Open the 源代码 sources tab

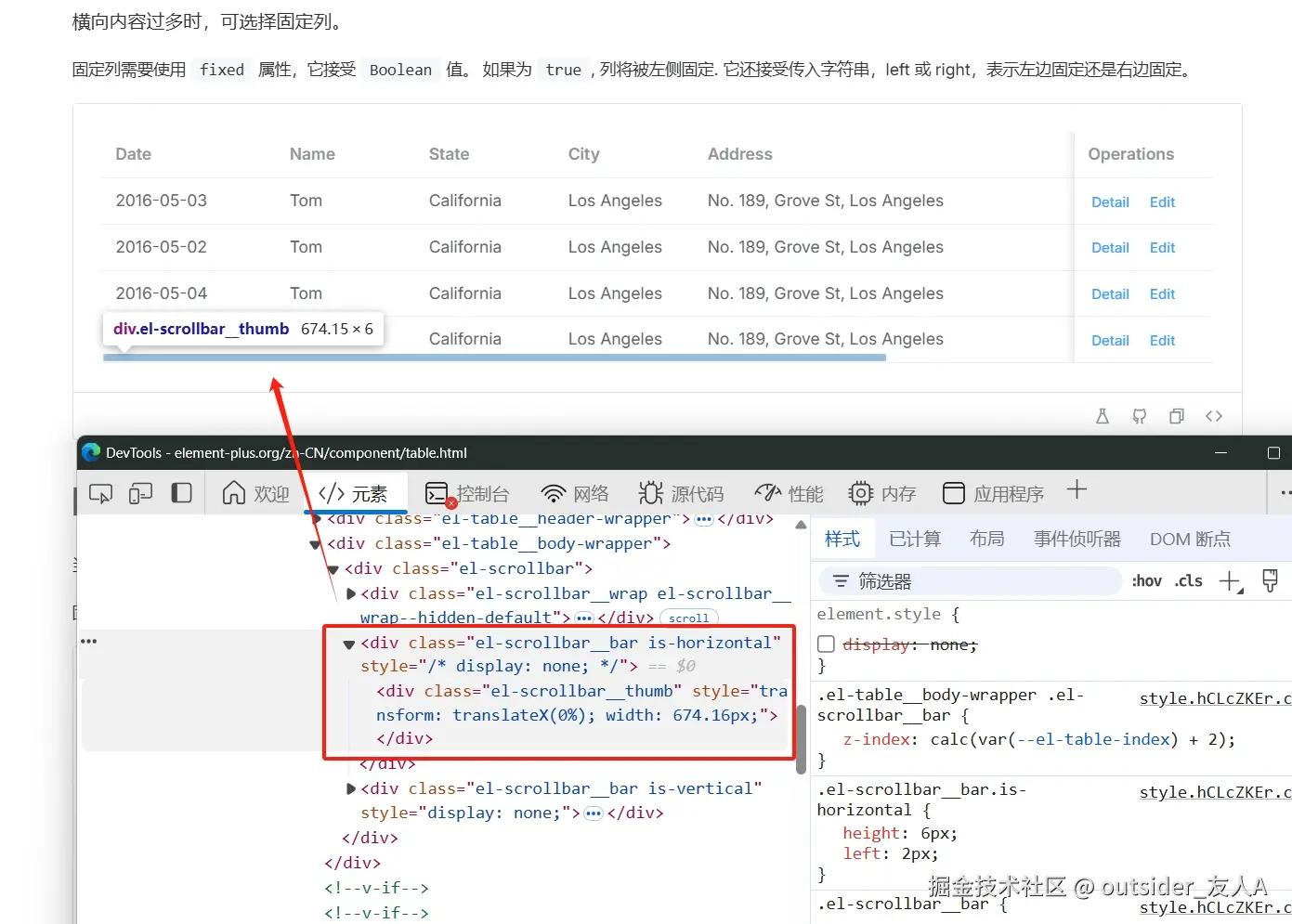pos(681,493)
